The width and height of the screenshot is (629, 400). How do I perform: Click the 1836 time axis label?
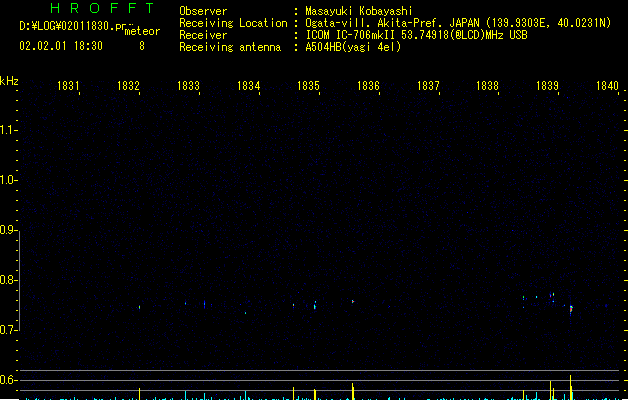[368, 86]
